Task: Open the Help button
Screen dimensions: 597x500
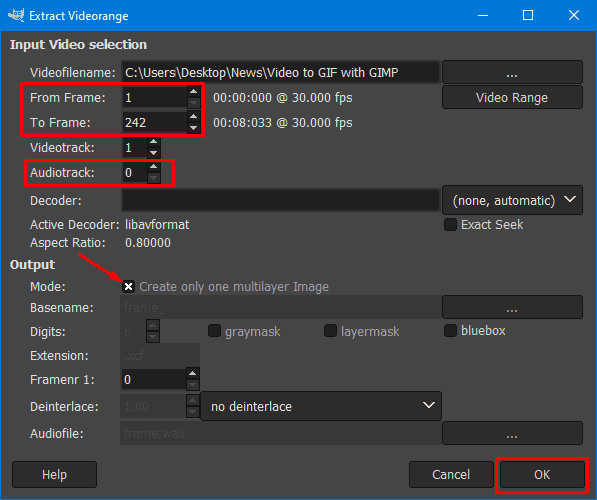Action: 54,474
